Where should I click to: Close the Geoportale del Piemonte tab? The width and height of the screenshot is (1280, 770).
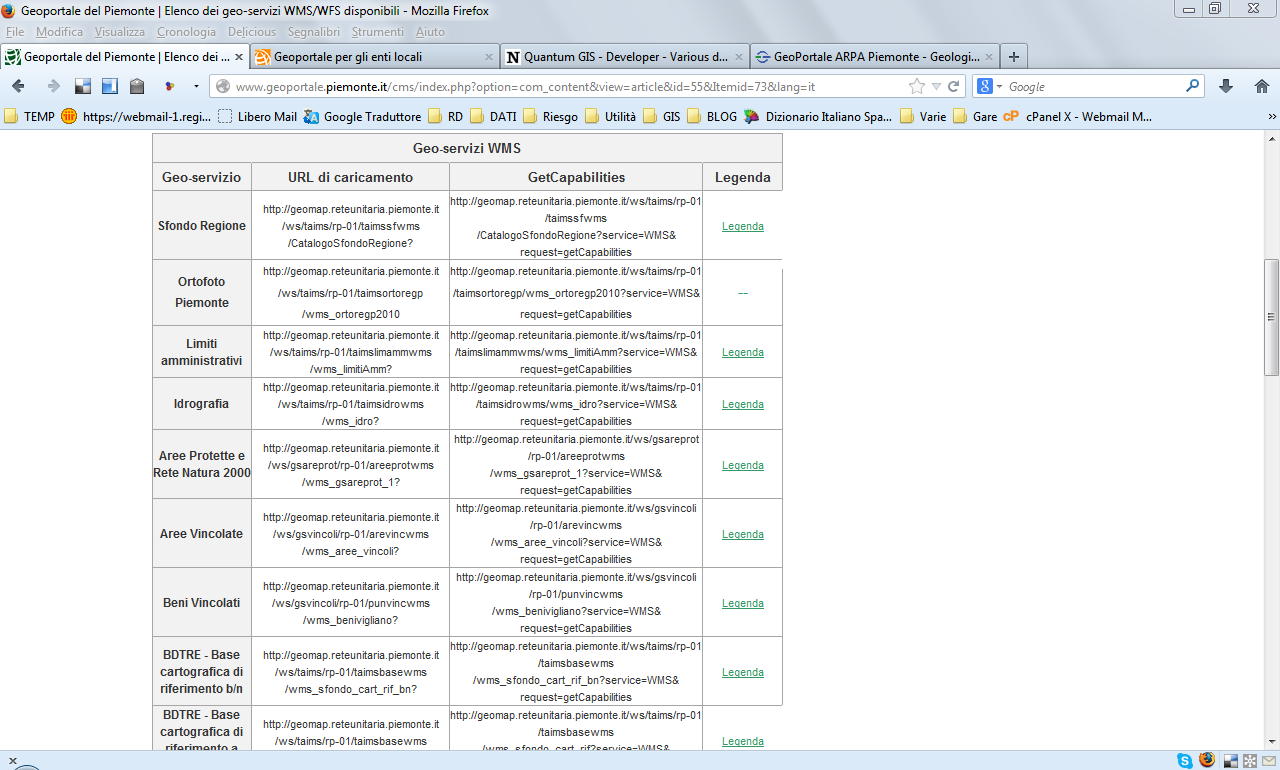point(238,57)
